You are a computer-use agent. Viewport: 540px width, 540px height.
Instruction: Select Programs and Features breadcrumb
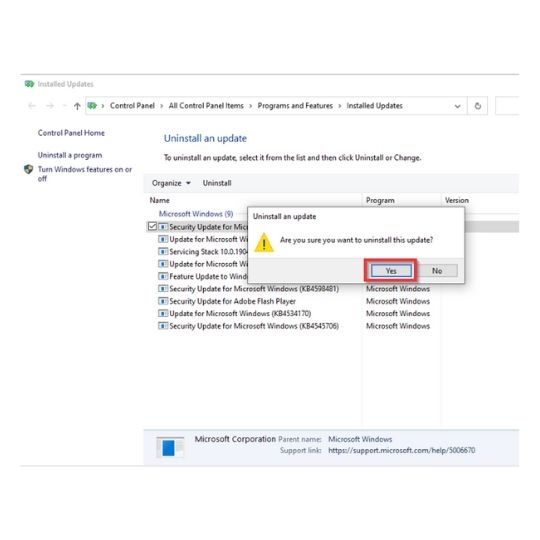point(295,106)
